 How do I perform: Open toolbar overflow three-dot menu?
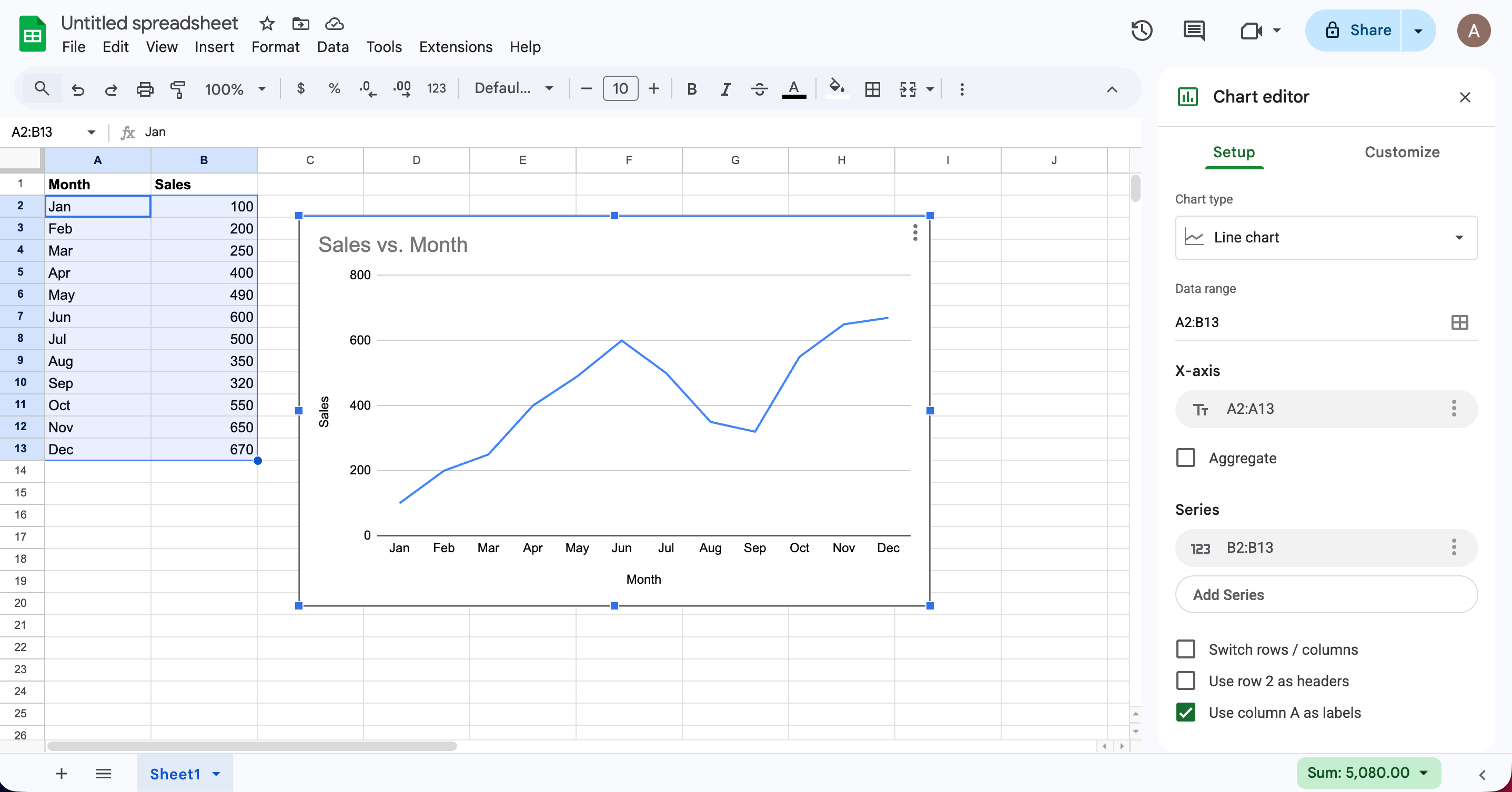[x=961, y=88]
